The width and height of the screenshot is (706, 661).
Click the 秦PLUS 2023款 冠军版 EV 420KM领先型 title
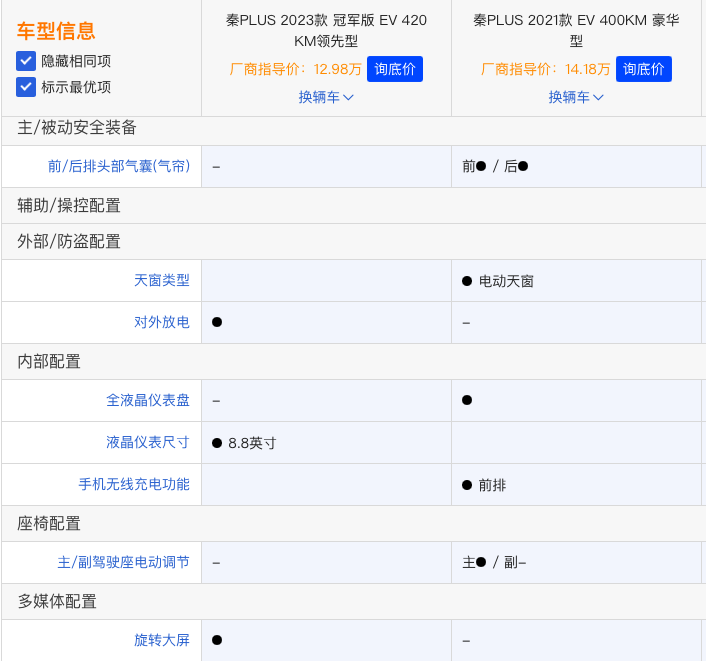[326, 30]
